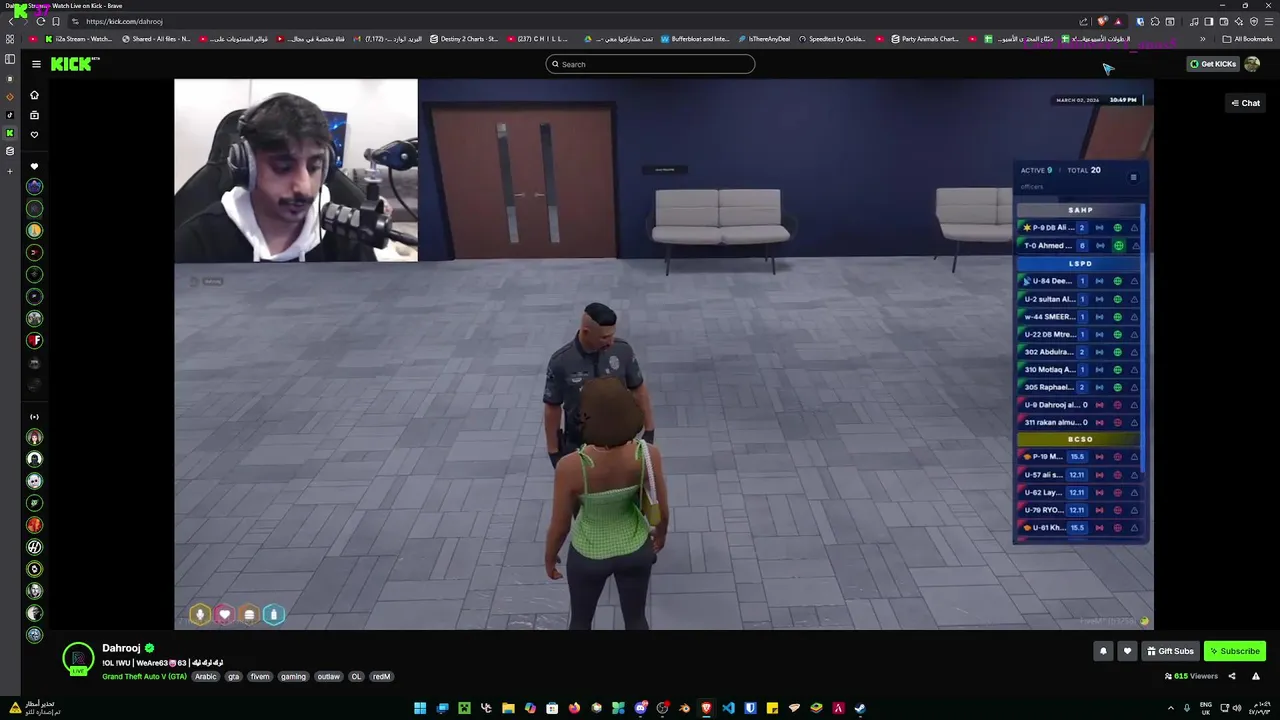Click the Get KICKs button
The height and width of the screenshot is (720, 1280).
(1212, 64)
